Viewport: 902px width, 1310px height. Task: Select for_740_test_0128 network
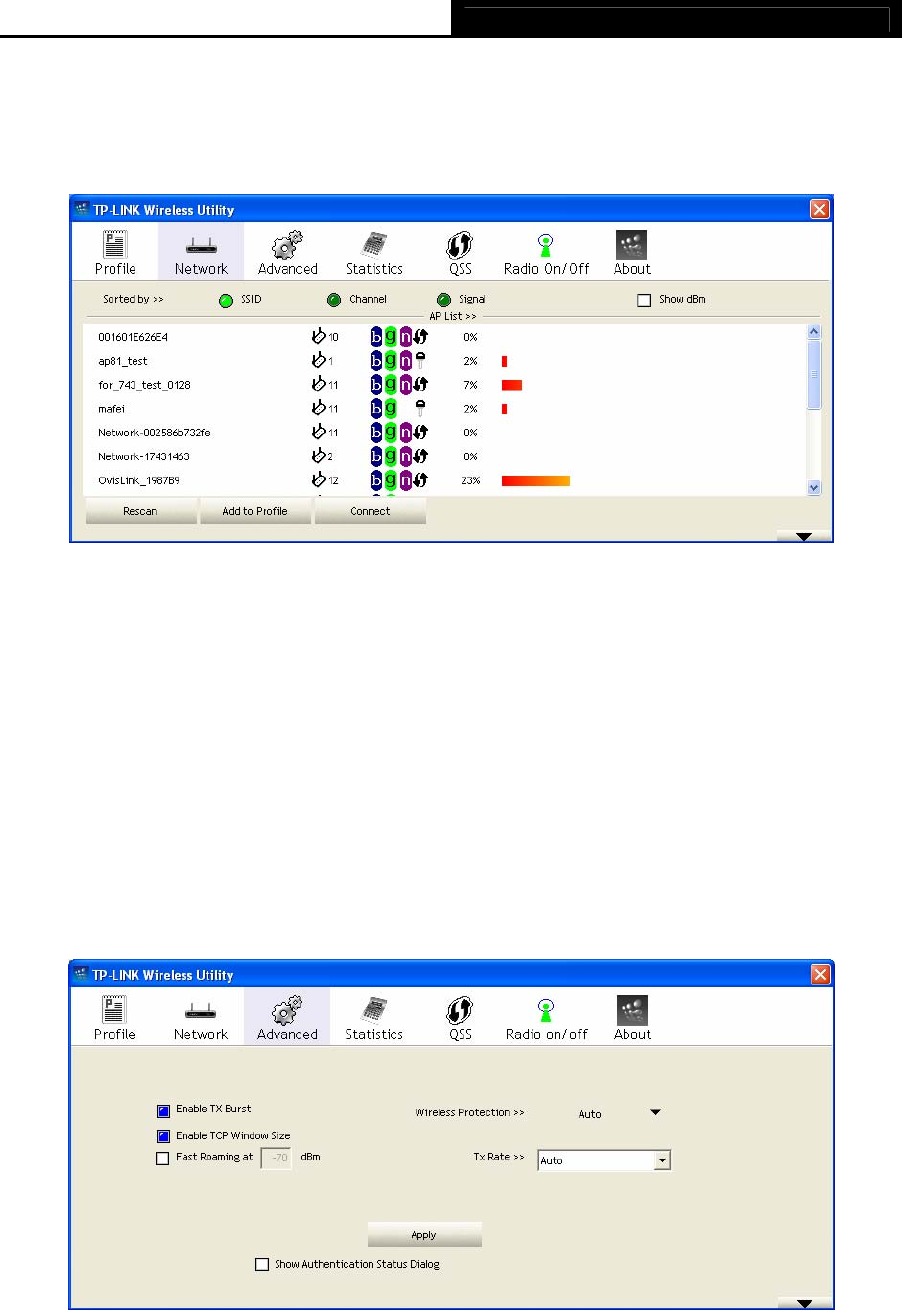coord(445,385)
